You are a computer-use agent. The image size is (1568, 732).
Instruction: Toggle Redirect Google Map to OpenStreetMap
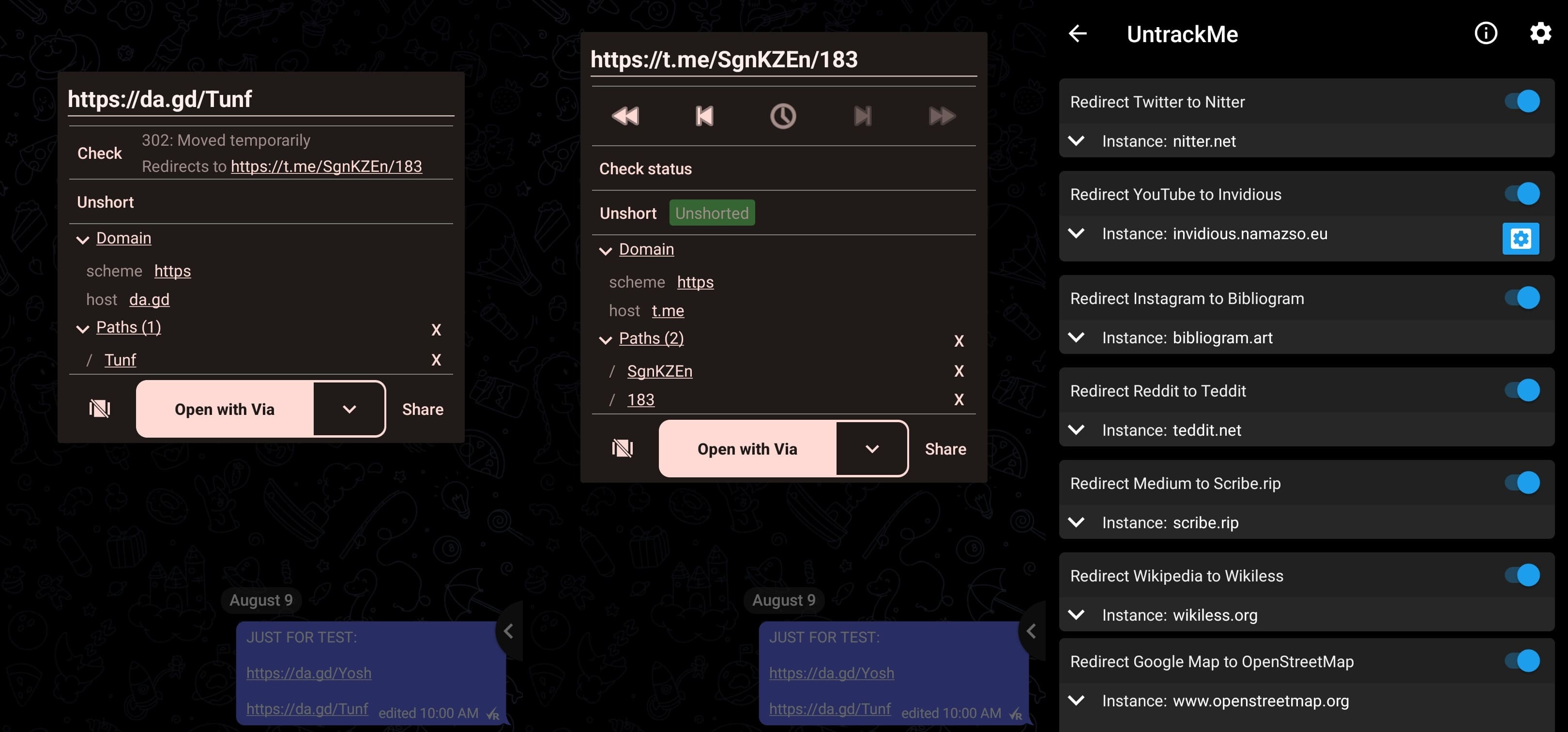tap(1522, 661)
